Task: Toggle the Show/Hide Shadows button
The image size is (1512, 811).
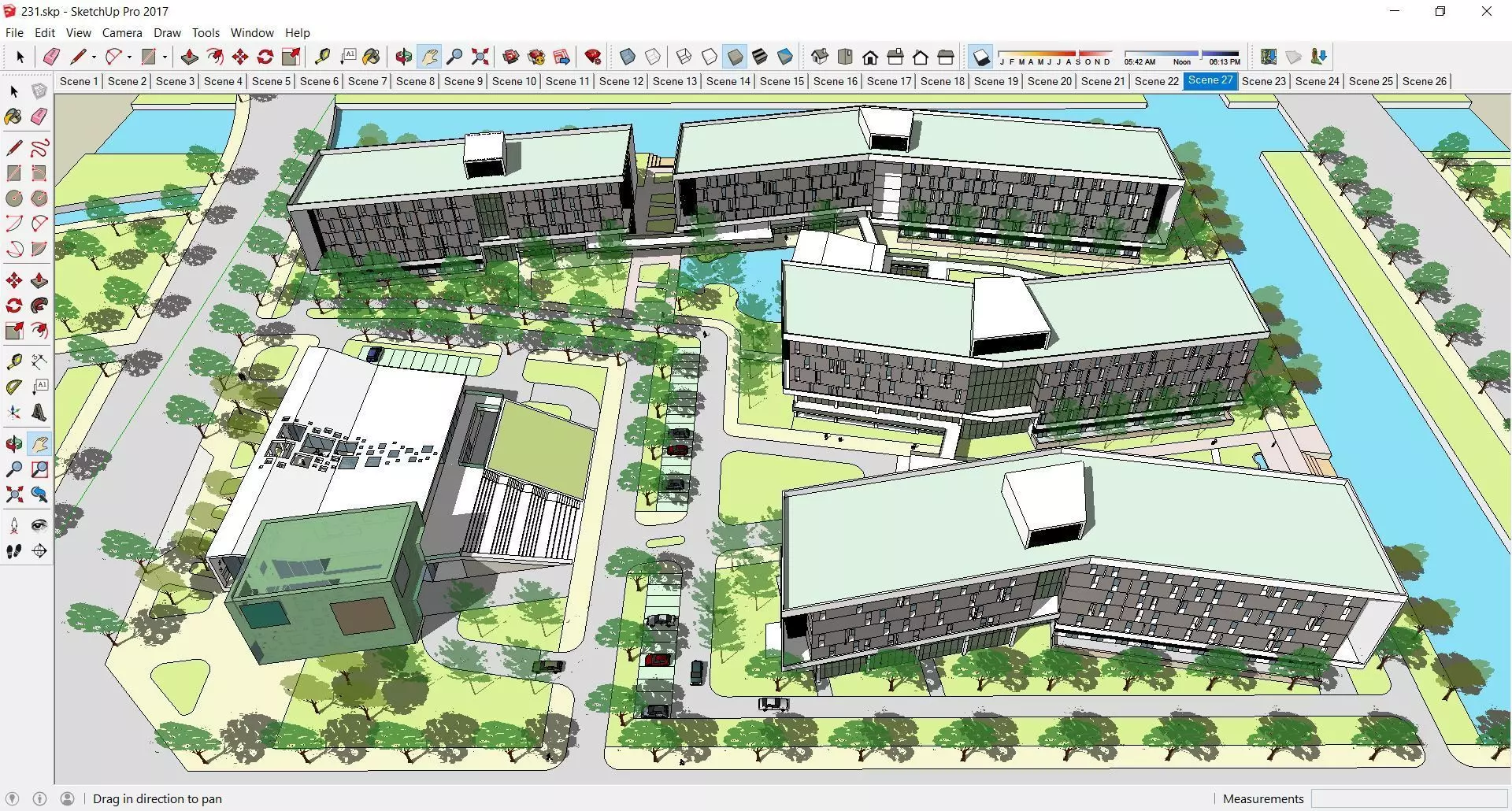Action: [980, 57]
